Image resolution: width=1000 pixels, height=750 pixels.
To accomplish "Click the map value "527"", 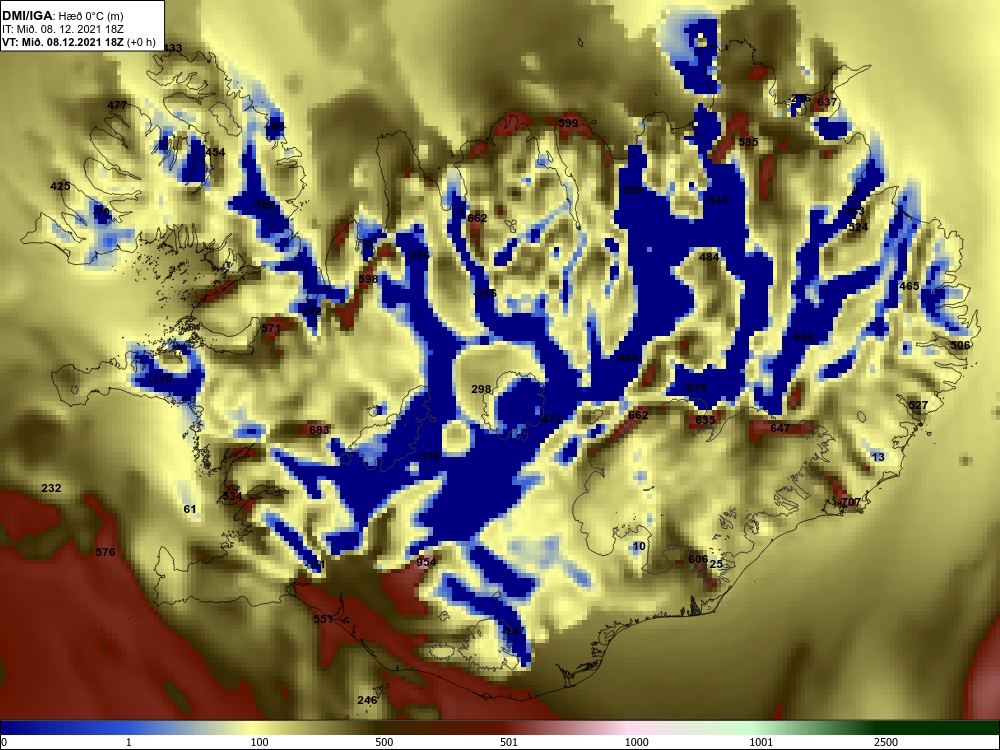I will tap(918, 405).
